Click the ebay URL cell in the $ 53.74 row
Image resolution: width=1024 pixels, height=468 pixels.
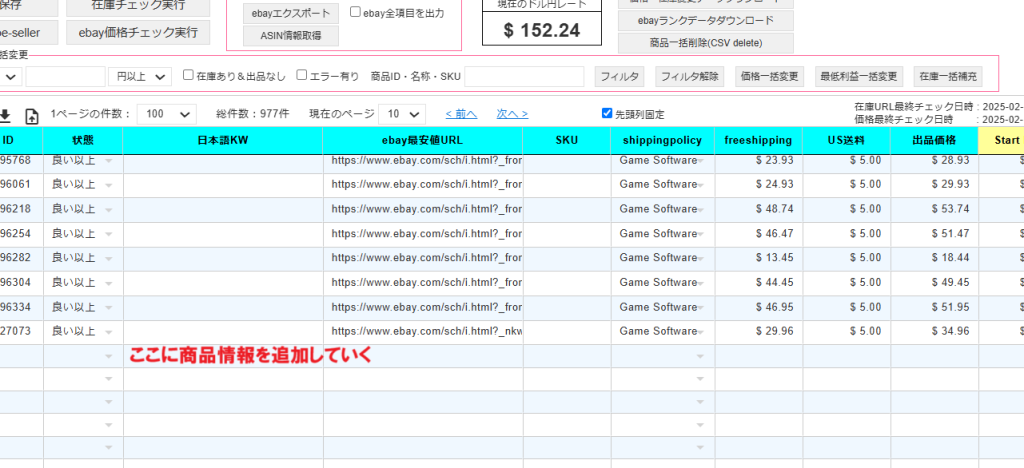pyautogui.click(x=423, y=210)
